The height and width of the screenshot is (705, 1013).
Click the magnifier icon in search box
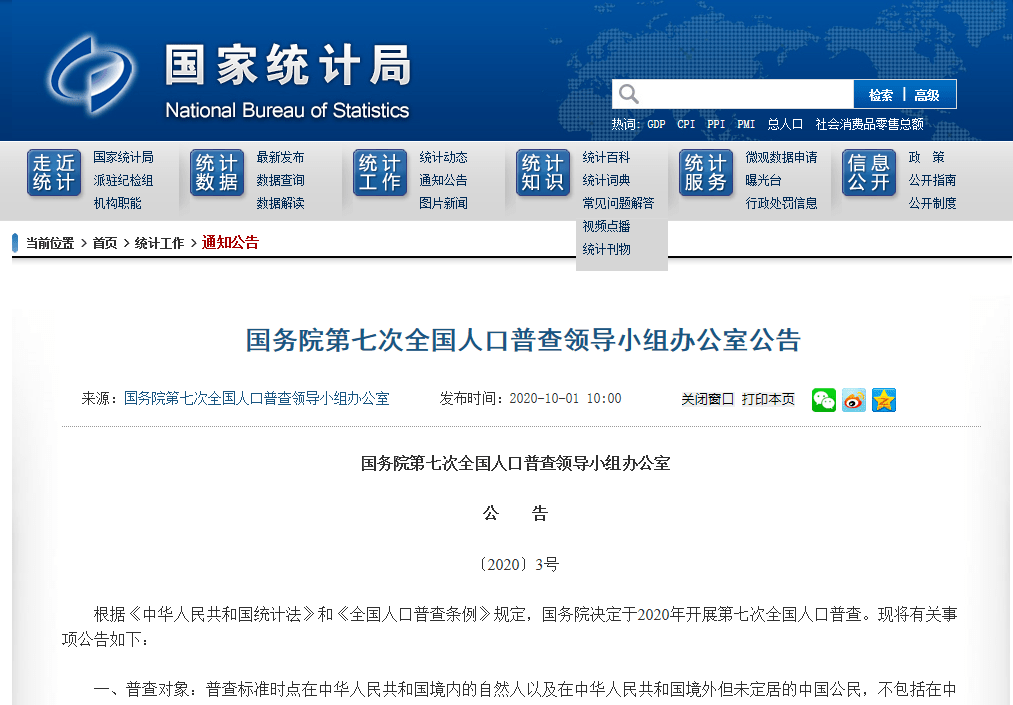tap(629, 94)
